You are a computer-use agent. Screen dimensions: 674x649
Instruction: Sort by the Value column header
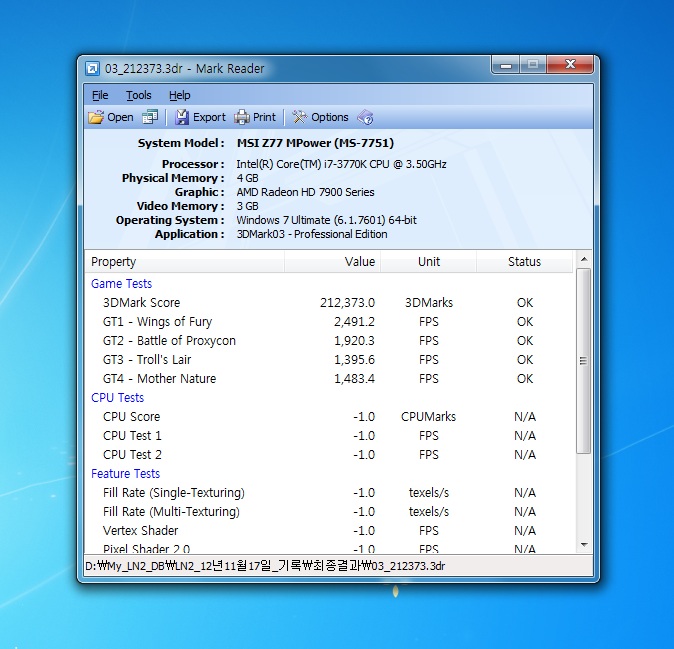pyautogui.click(x=332, y=261)
